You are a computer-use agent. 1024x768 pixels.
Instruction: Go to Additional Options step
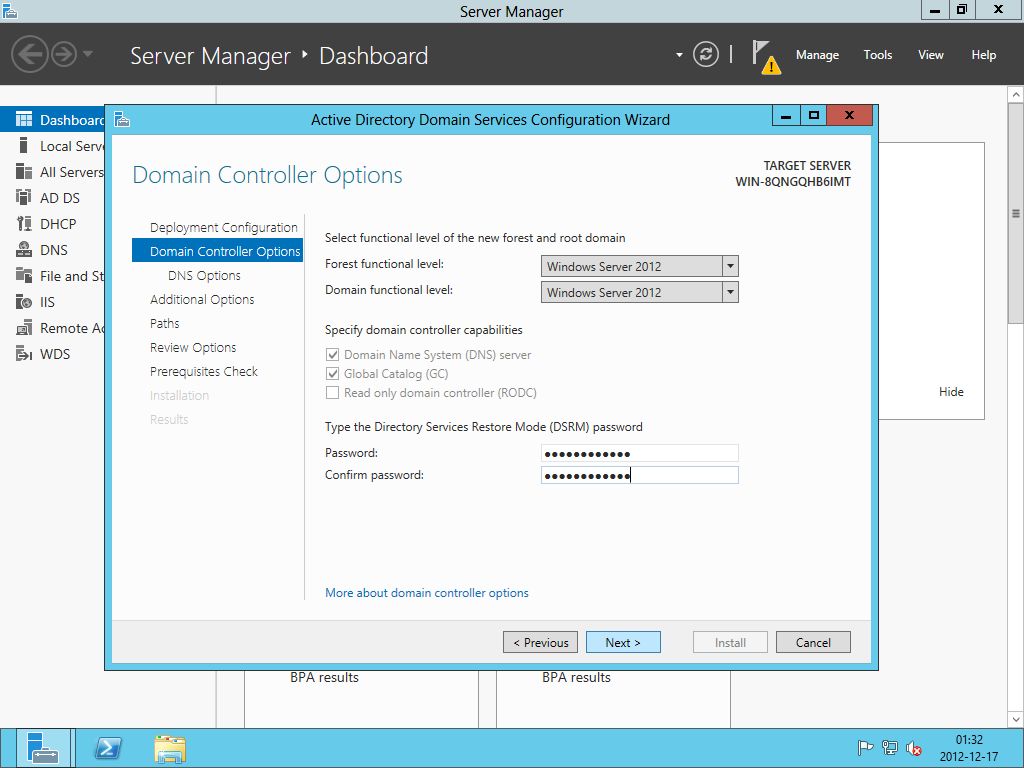pyautogui.click(x=202, y=299)
